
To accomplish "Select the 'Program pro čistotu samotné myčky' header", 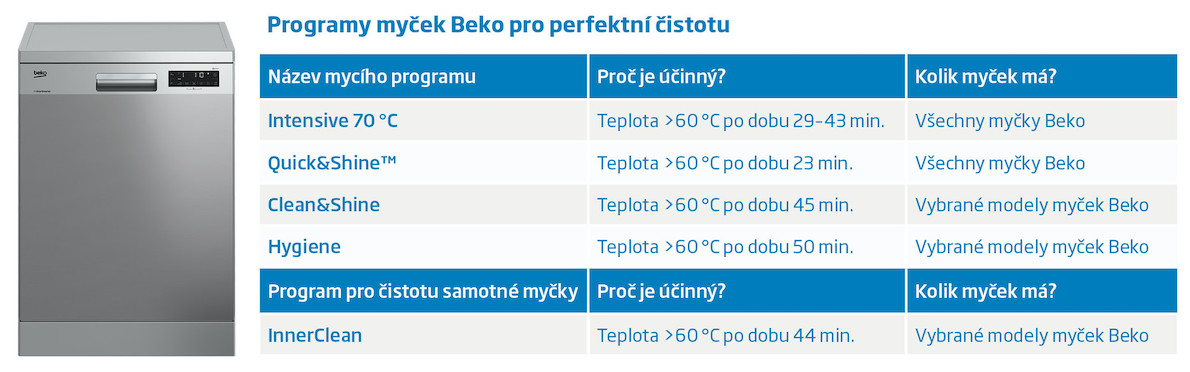I will (x=423, y=291).
